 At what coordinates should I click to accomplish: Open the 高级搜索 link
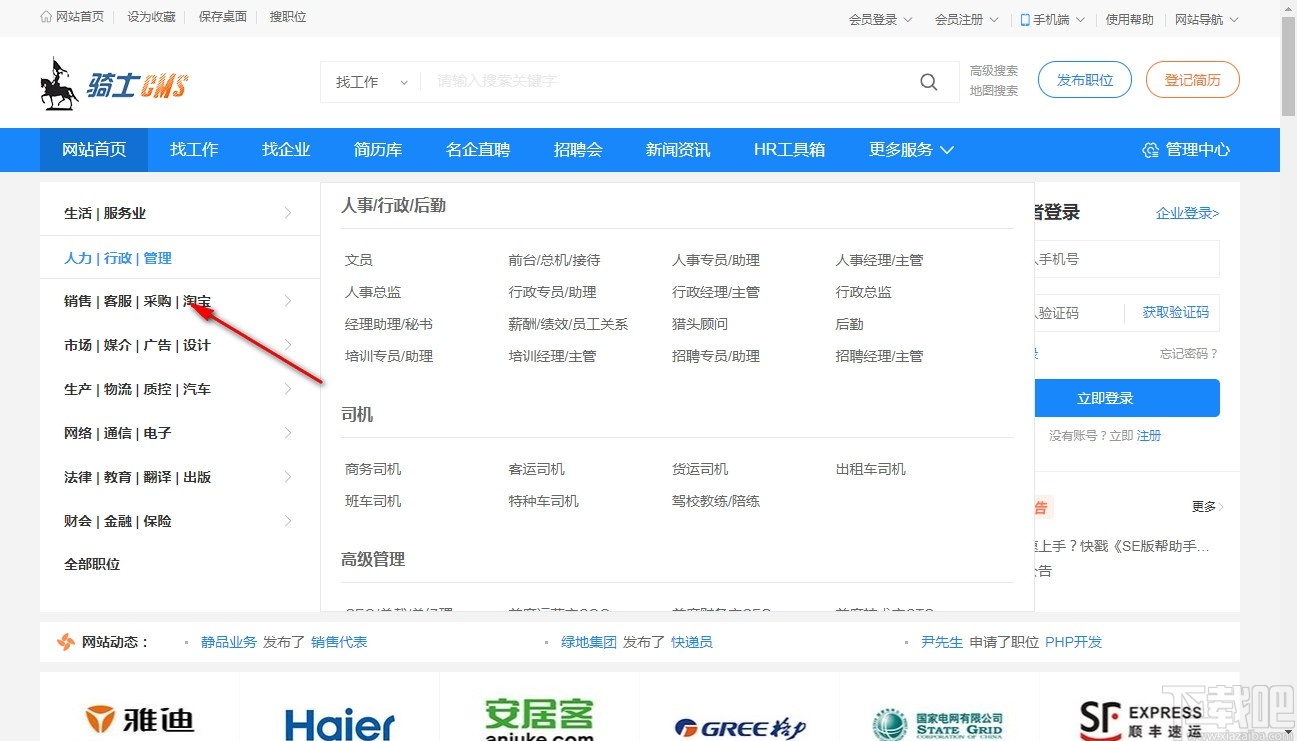pyautogui.click(x=994, y=71)
